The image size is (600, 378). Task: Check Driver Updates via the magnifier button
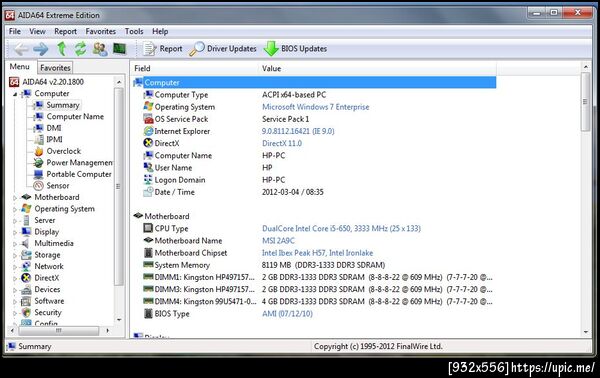[x=223, y=49]
